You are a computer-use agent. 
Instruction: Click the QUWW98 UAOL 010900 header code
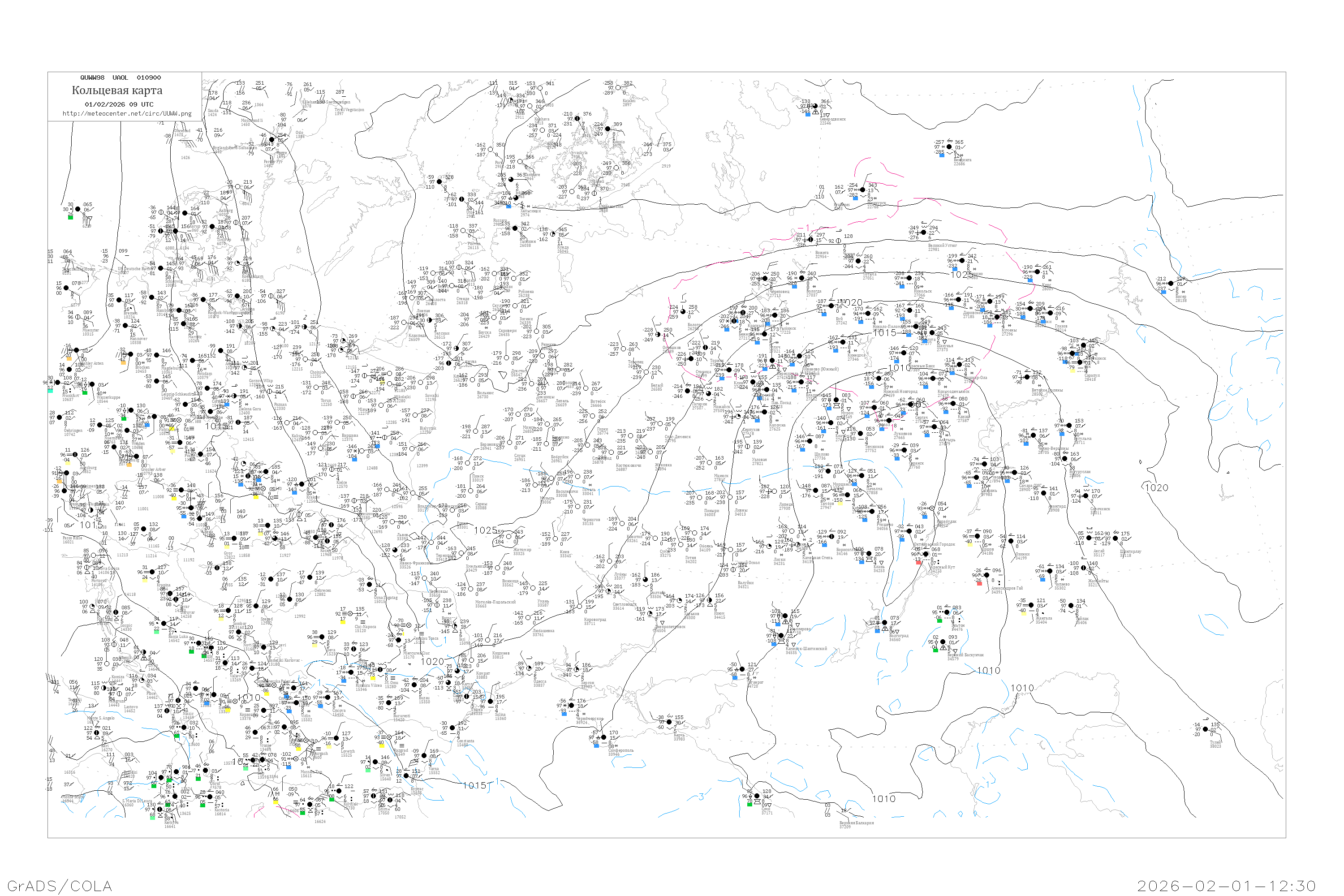point(120,78)
